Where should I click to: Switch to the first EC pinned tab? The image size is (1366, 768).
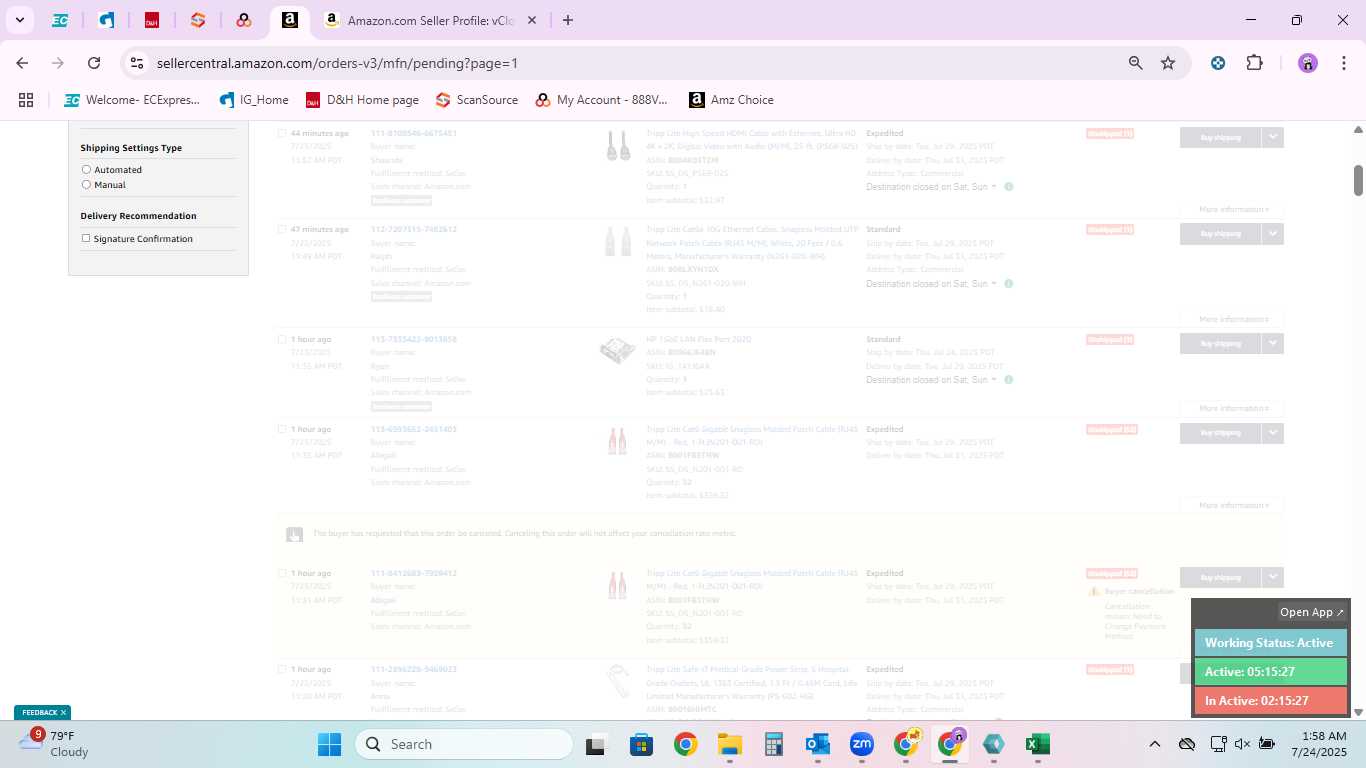click(x=60, y=20)
